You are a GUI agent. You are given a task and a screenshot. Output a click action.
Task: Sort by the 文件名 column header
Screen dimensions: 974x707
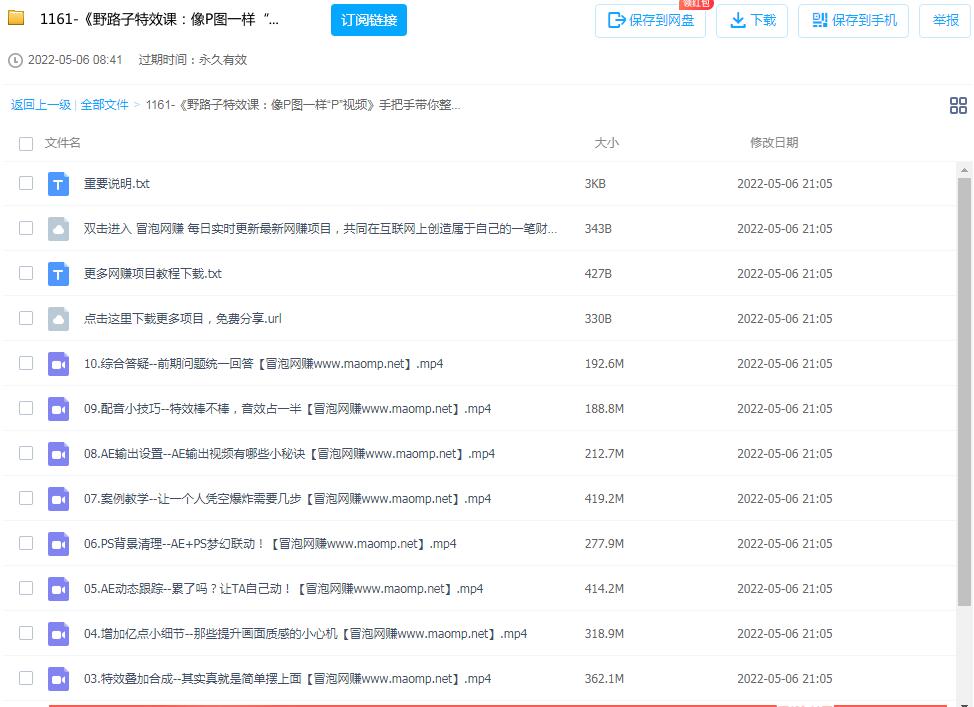point(63,143)
